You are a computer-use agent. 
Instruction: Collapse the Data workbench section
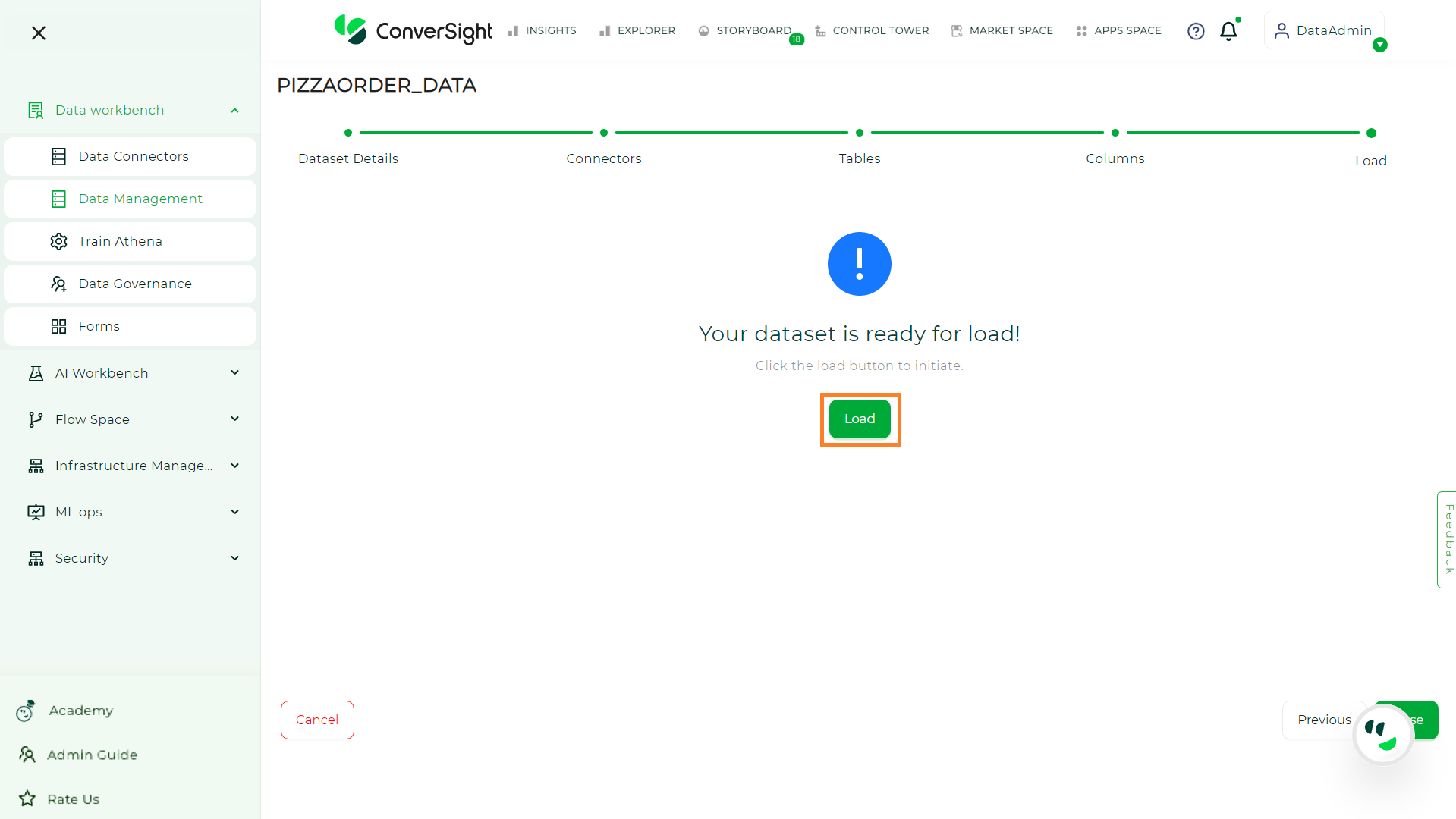coord(234,111)
